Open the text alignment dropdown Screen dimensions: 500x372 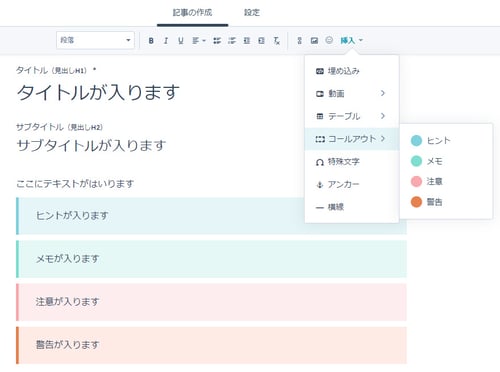tap(199, 41)
